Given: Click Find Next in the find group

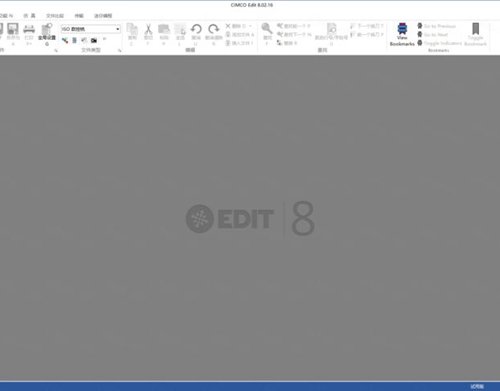Looking at the screenshot, I should (294, 34).
